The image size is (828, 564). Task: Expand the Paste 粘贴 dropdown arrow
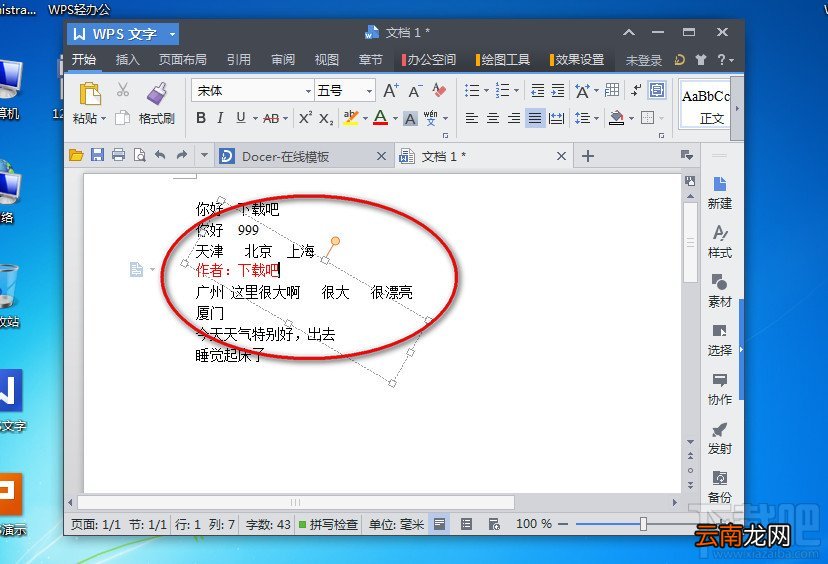pyautogui.click(x=104, y=118)
